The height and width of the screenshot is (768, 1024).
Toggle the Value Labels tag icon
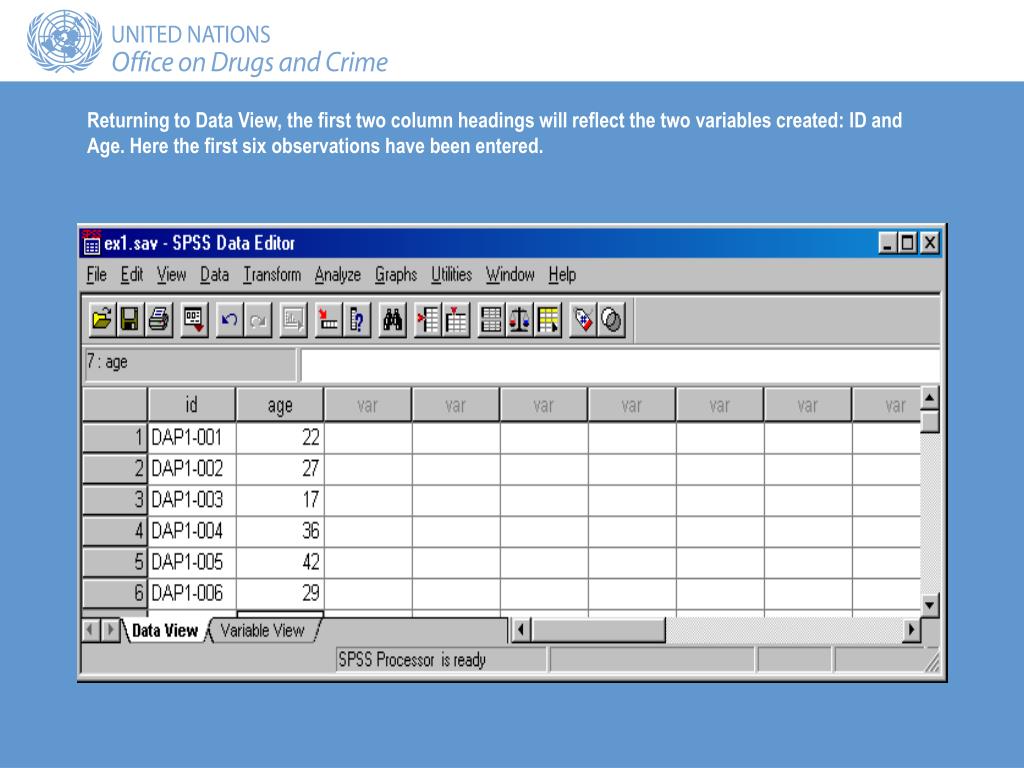pos(583,319)
